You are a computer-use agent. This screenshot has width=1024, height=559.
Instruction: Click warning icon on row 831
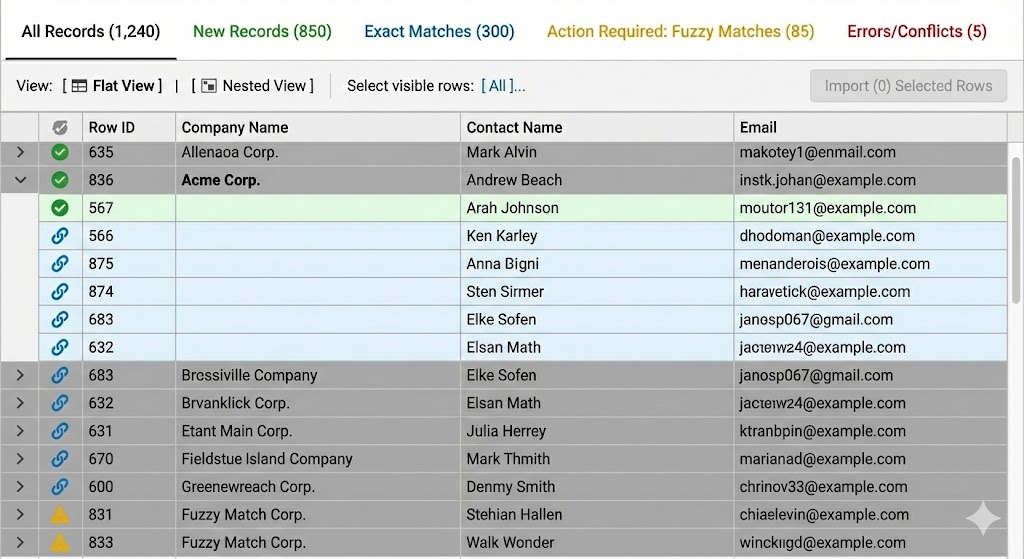60,516
